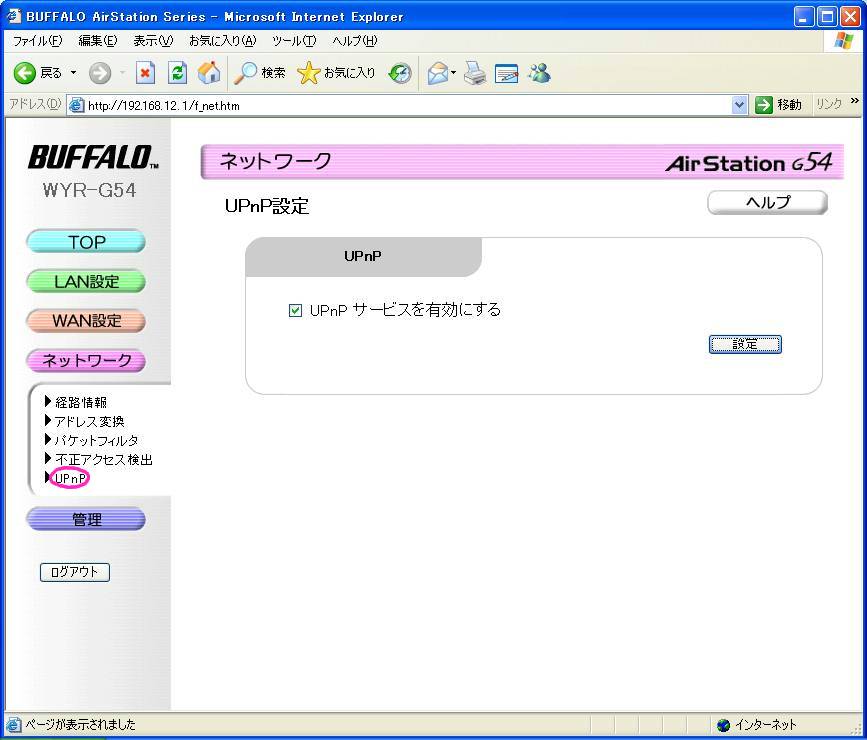
Task: Click the WAN設定 navigation button
Action: coord(86,321)
